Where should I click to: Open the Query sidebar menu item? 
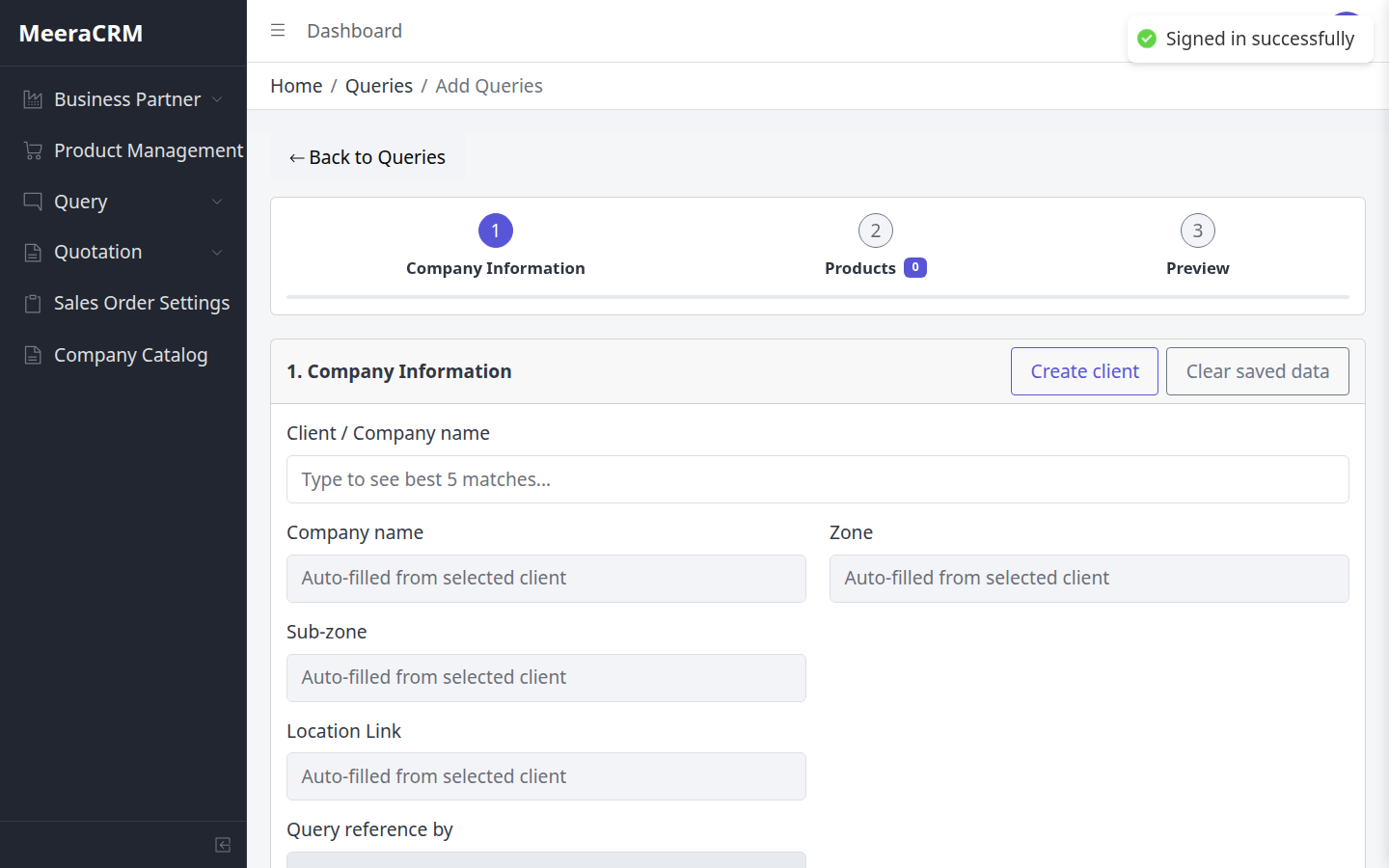click(123, 202)
